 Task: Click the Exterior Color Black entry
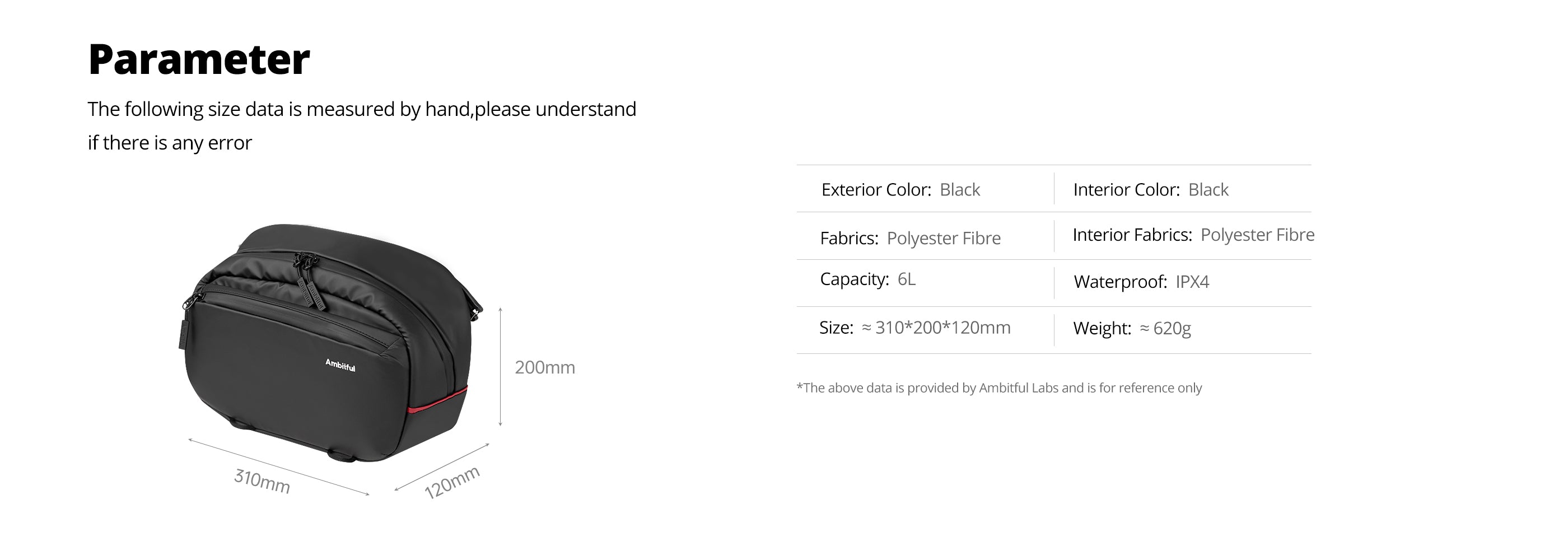point(900,190)
